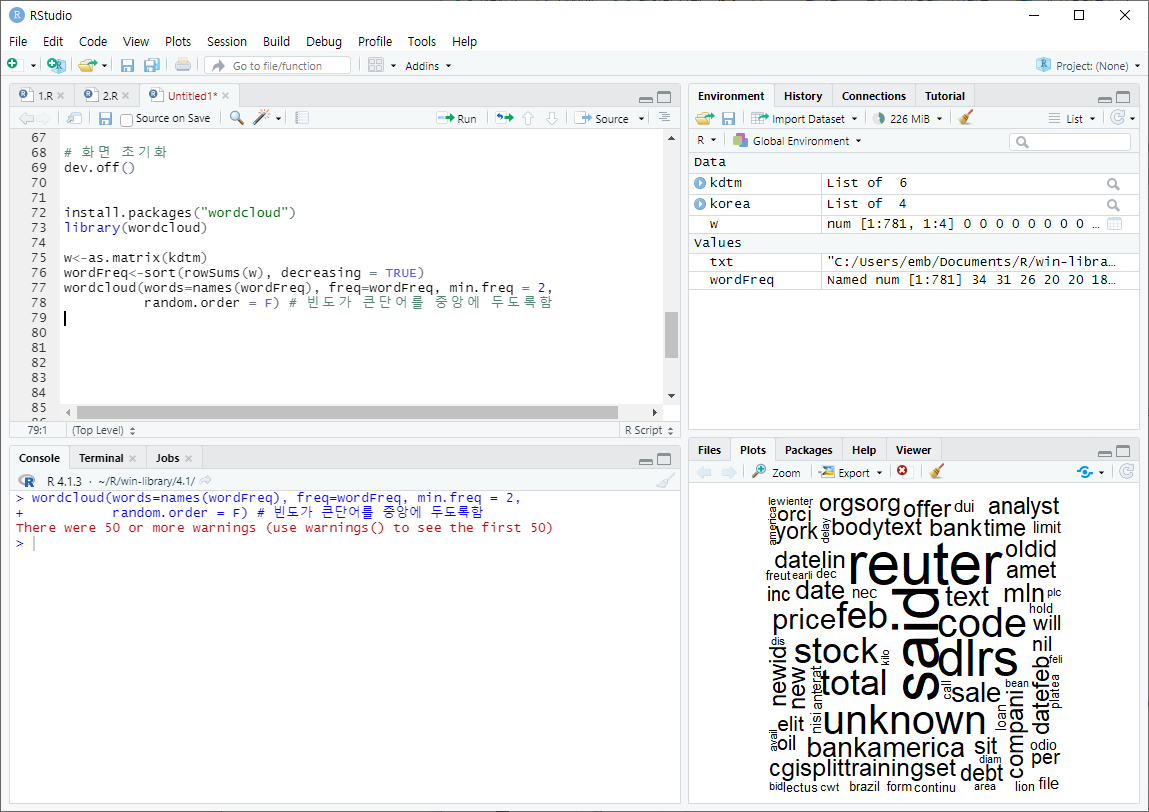
Task: Maximize the Console pane
Action: click(x=664, y=459)
